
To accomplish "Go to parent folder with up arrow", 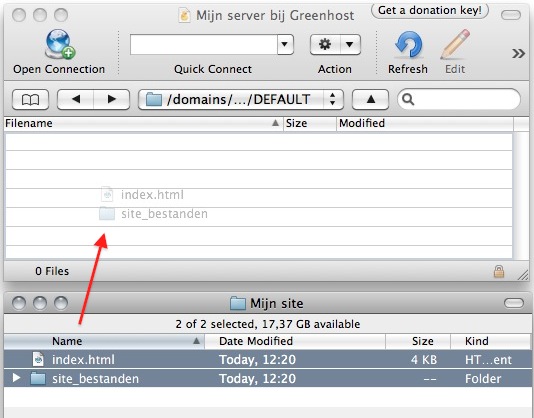I will coord(371,99).
